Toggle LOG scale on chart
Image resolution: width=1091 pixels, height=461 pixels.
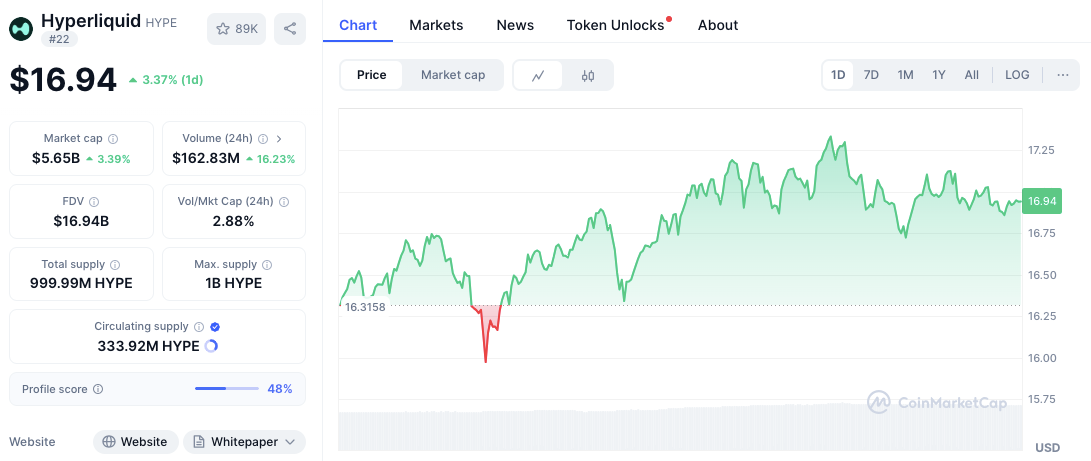[1017, 75]
